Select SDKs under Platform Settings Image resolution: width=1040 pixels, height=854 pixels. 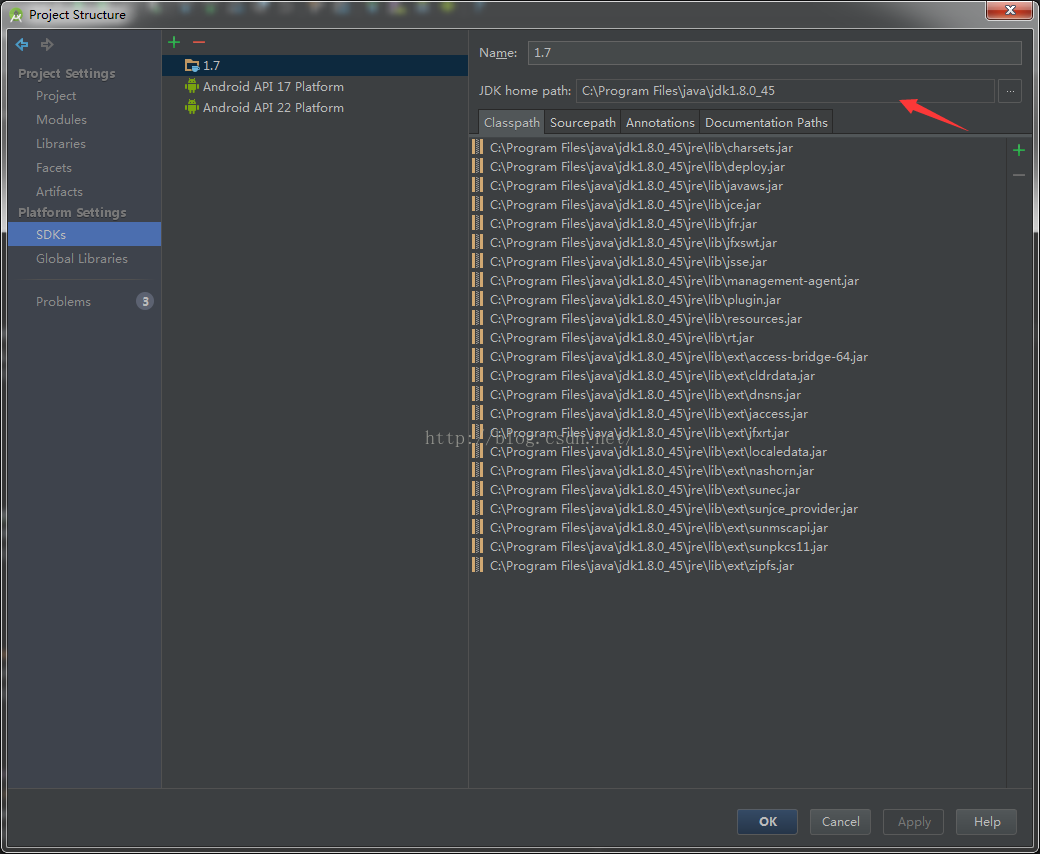(x=85, y=234)
